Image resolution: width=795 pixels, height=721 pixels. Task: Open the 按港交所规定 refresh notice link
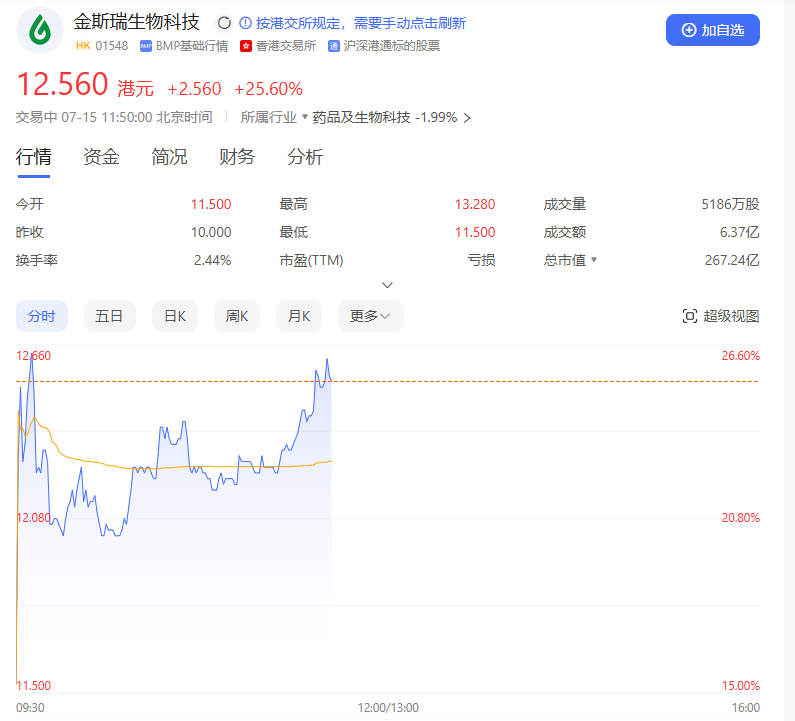click(x=360, y=23)
